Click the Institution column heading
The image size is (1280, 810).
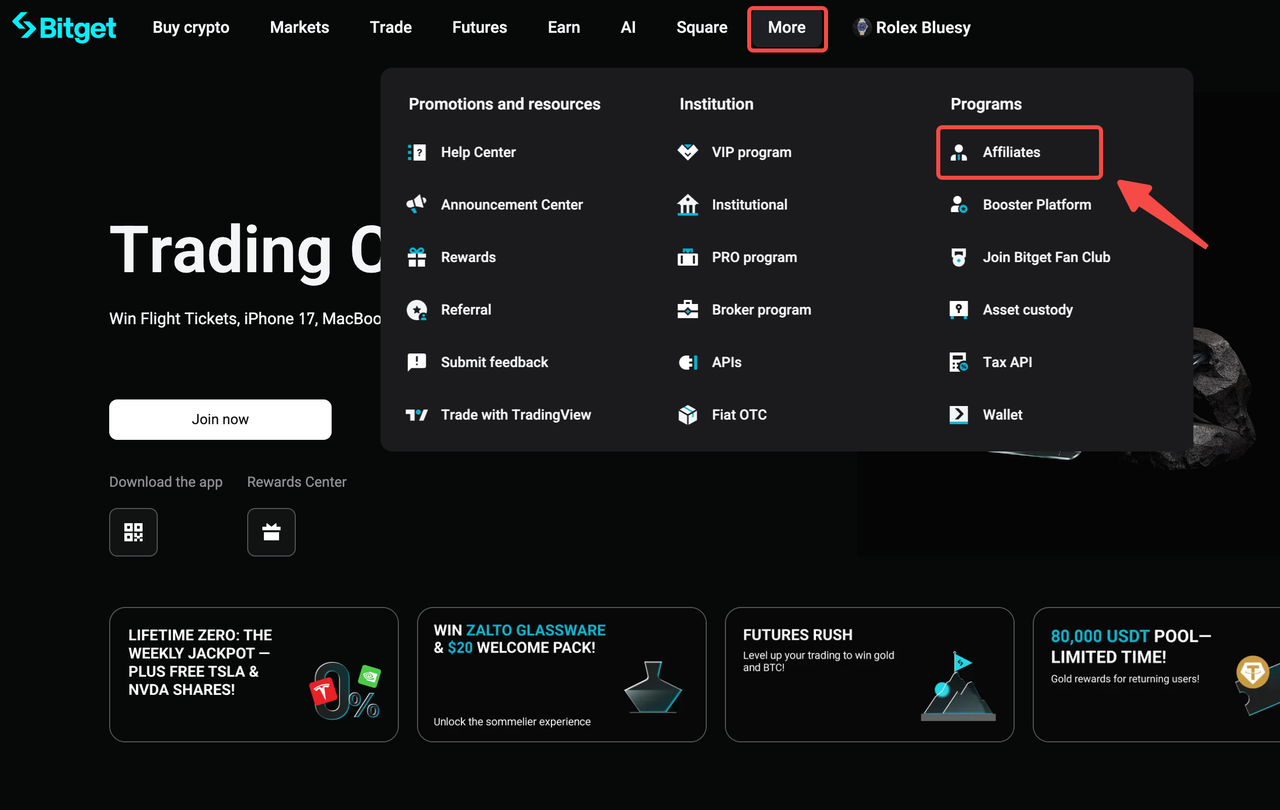tap(716, 104)
